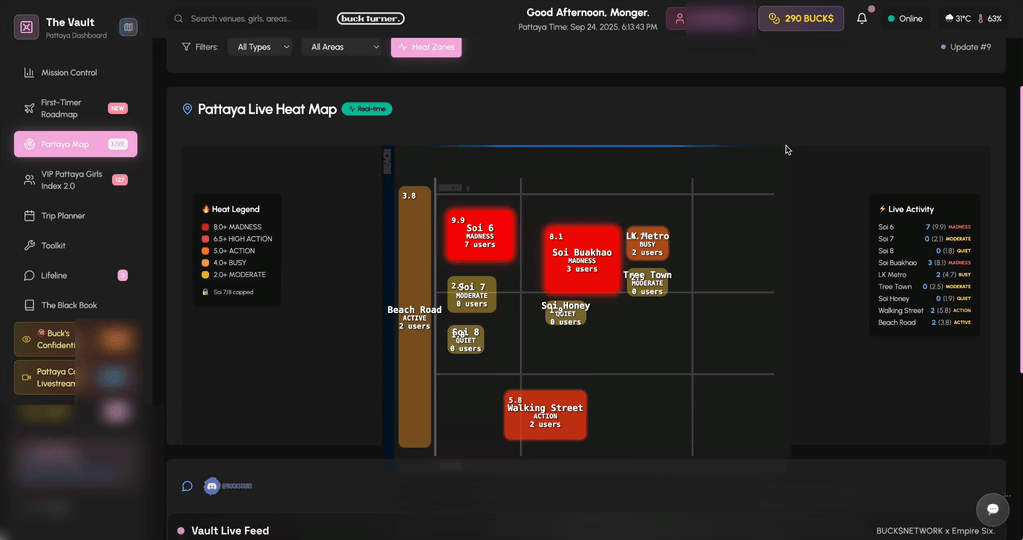Open the chat support bubble
1023x540 pixels.
992,509
